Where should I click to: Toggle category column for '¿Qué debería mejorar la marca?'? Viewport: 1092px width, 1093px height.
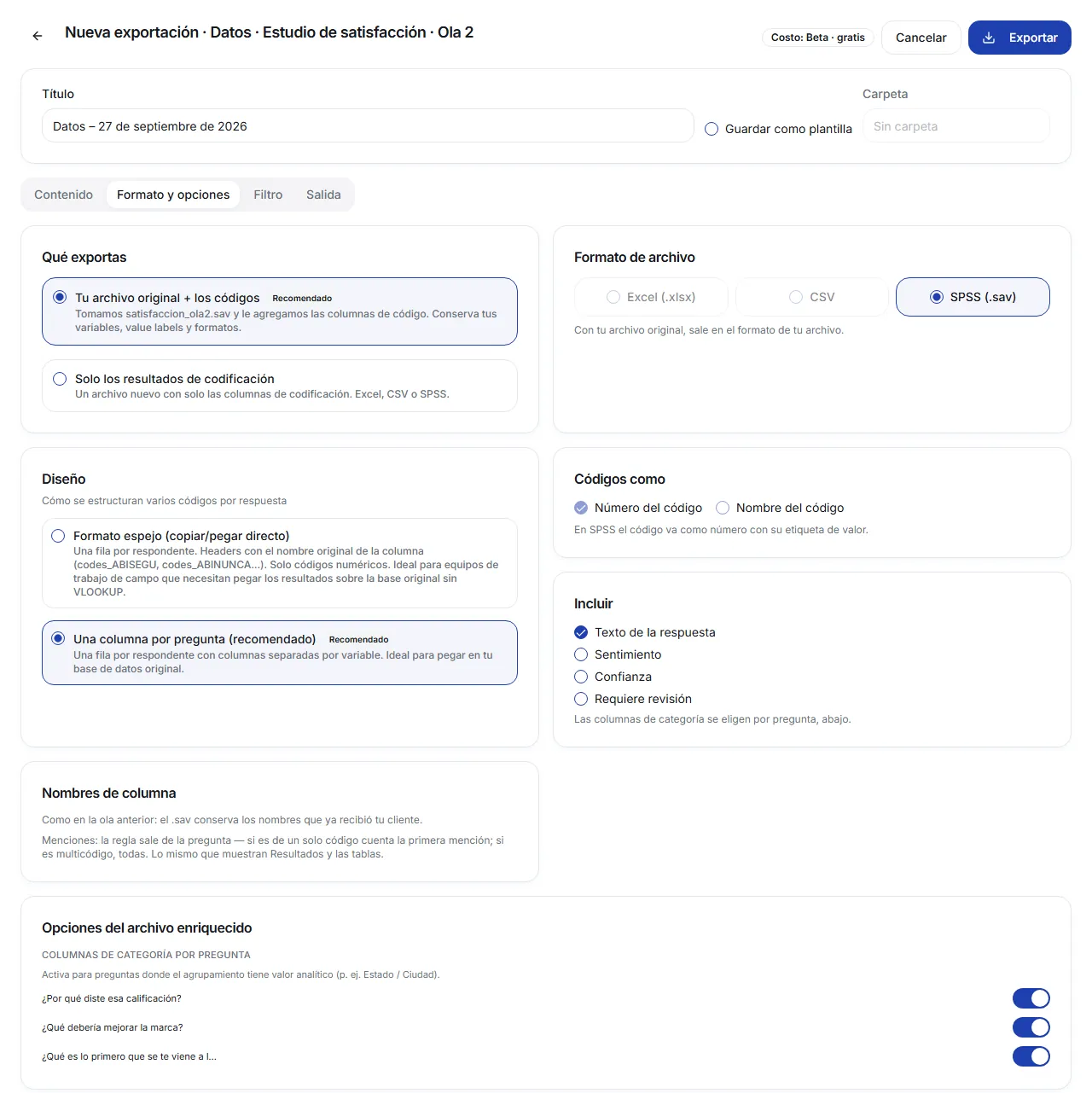coord(1031,1027)
